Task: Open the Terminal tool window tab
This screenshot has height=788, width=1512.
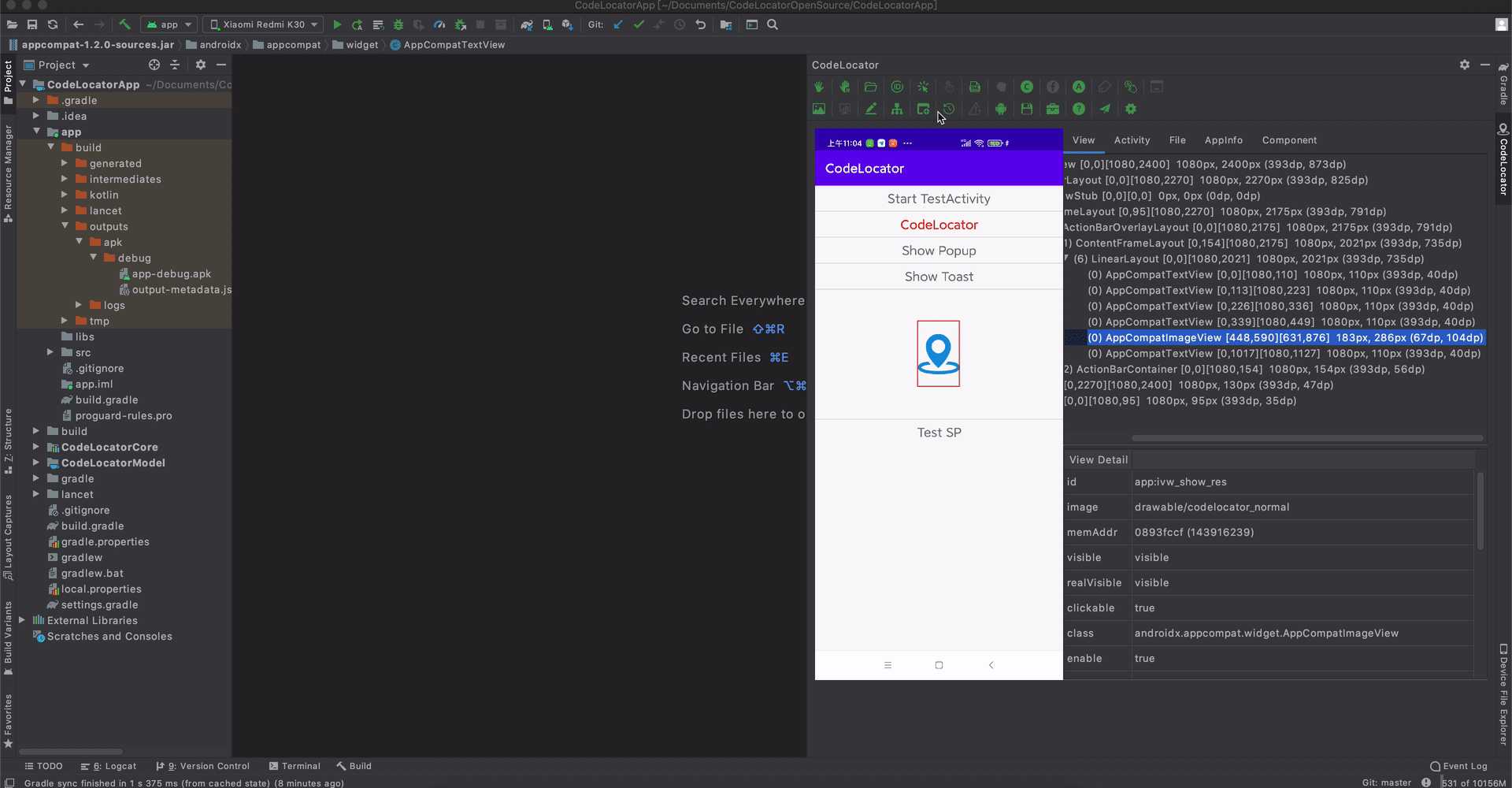Action: (x=295, y=766)
